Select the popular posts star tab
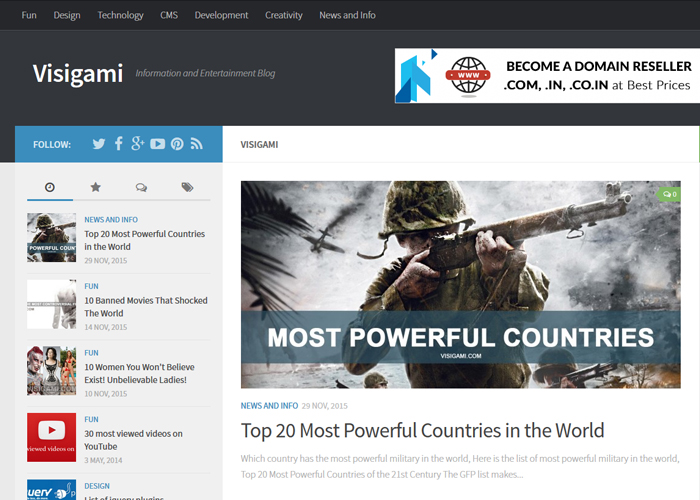Viewport: 700px width, 500px height. (x=96, y=187)
